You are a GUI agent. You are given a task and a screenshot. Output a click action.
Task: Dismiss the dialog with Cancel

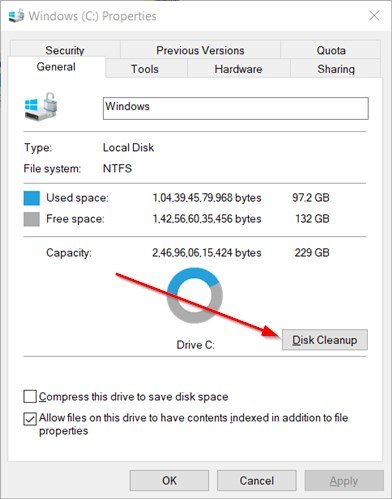(x=257, y=481)
